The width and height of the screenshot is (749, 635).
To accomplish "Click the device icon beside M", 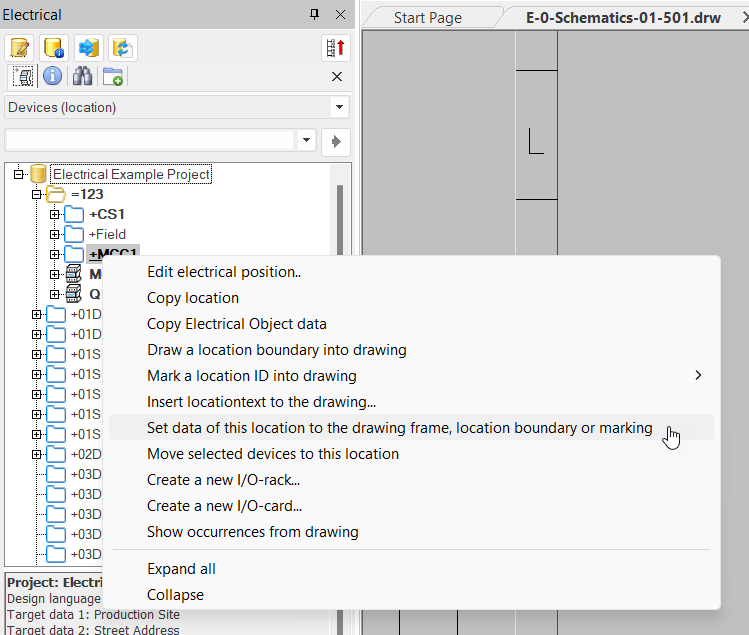I will point(74,274).
